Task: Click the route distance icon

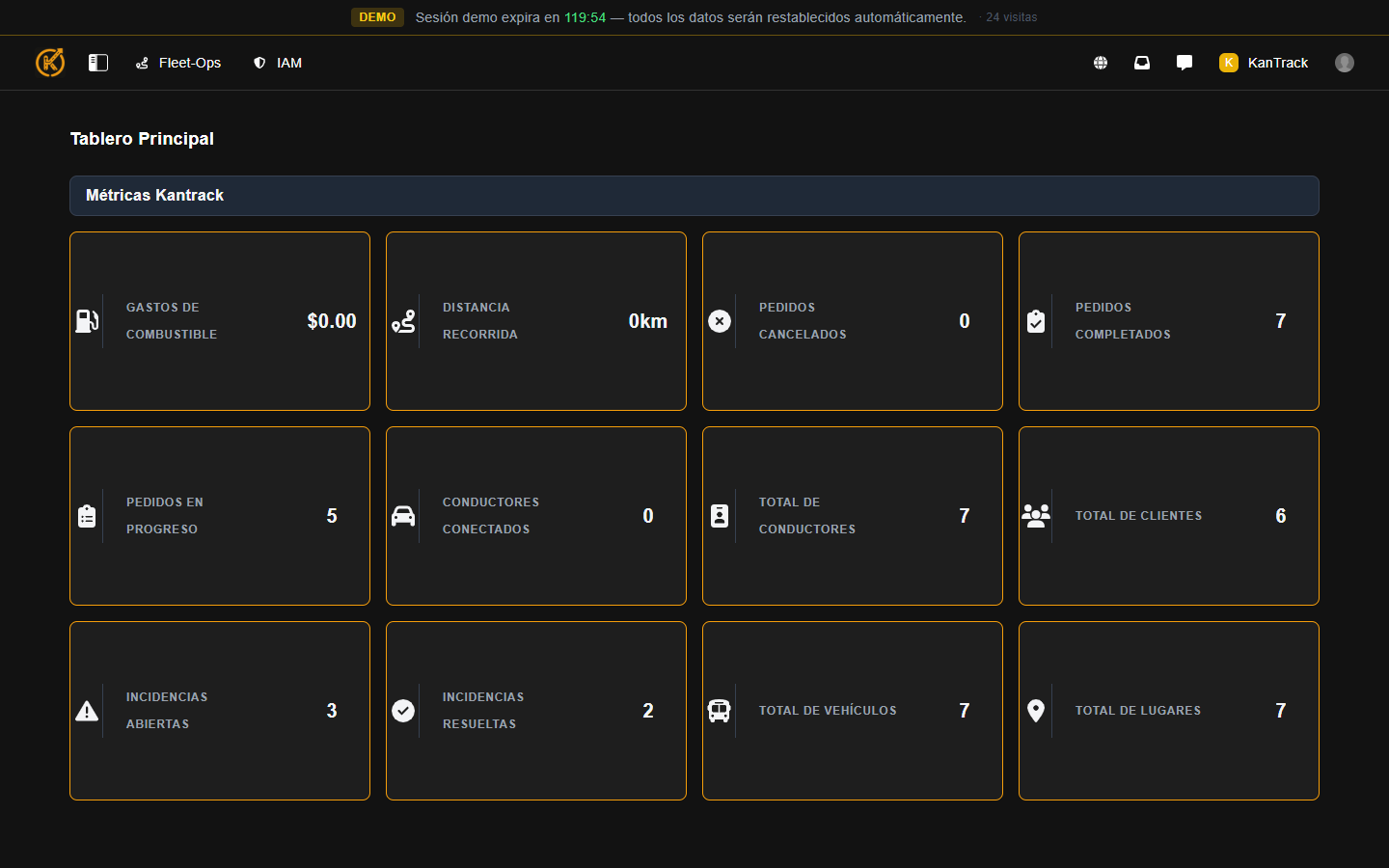Action: click(x=403, y=321)
